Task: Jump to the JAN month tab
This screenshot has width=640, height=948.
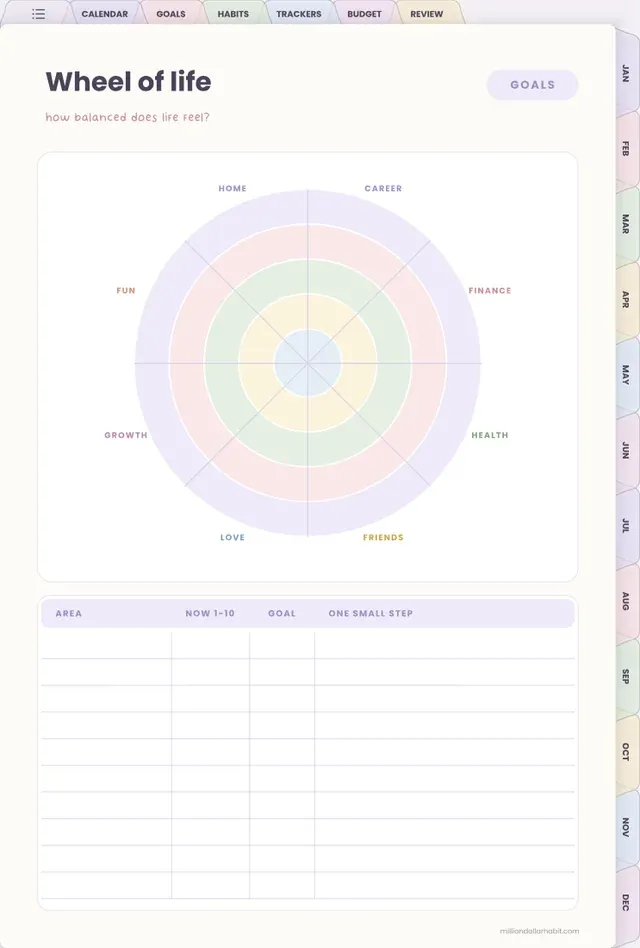Action: (x=626, y=73)
